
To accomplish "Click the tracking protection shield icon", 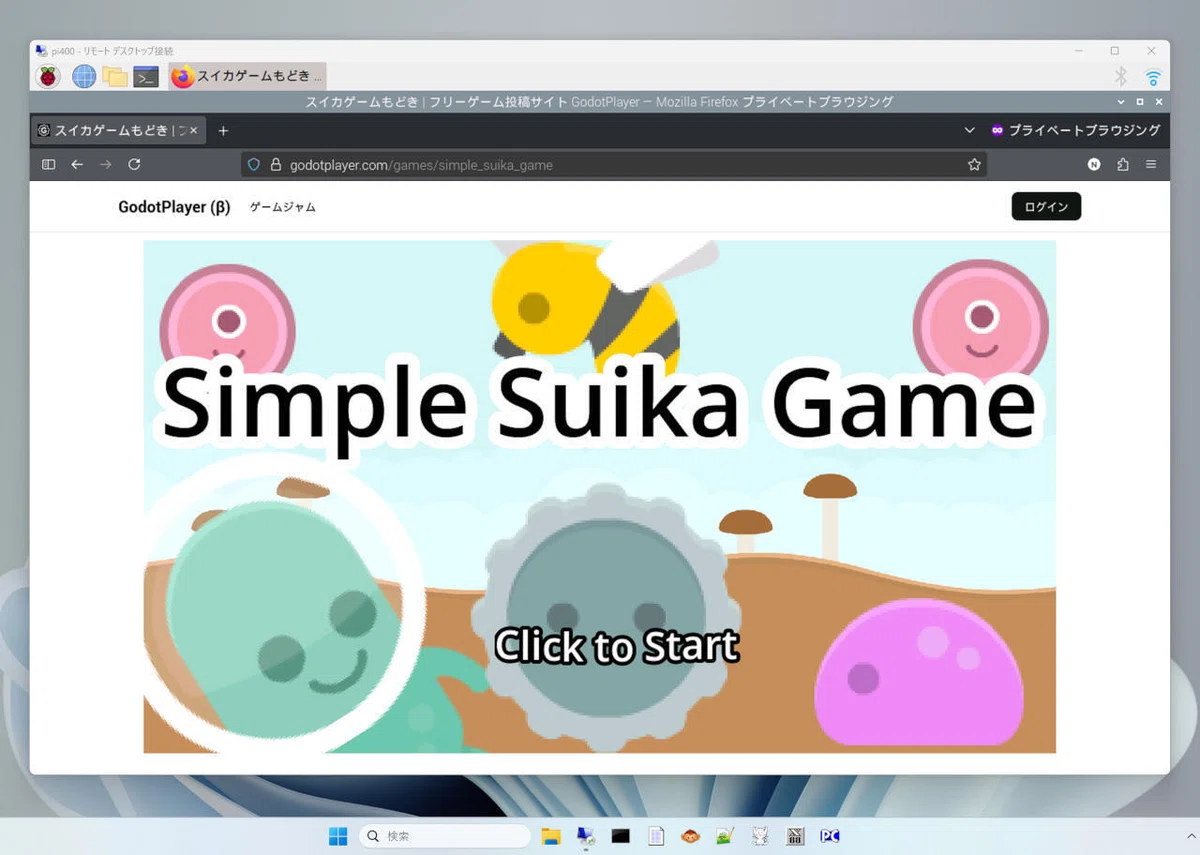I will coord(254,165).
